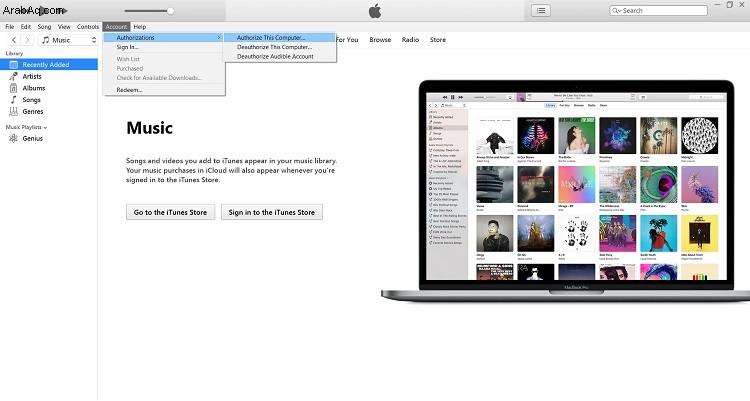
Task: Open the View menu
Action: coord(64,27)
